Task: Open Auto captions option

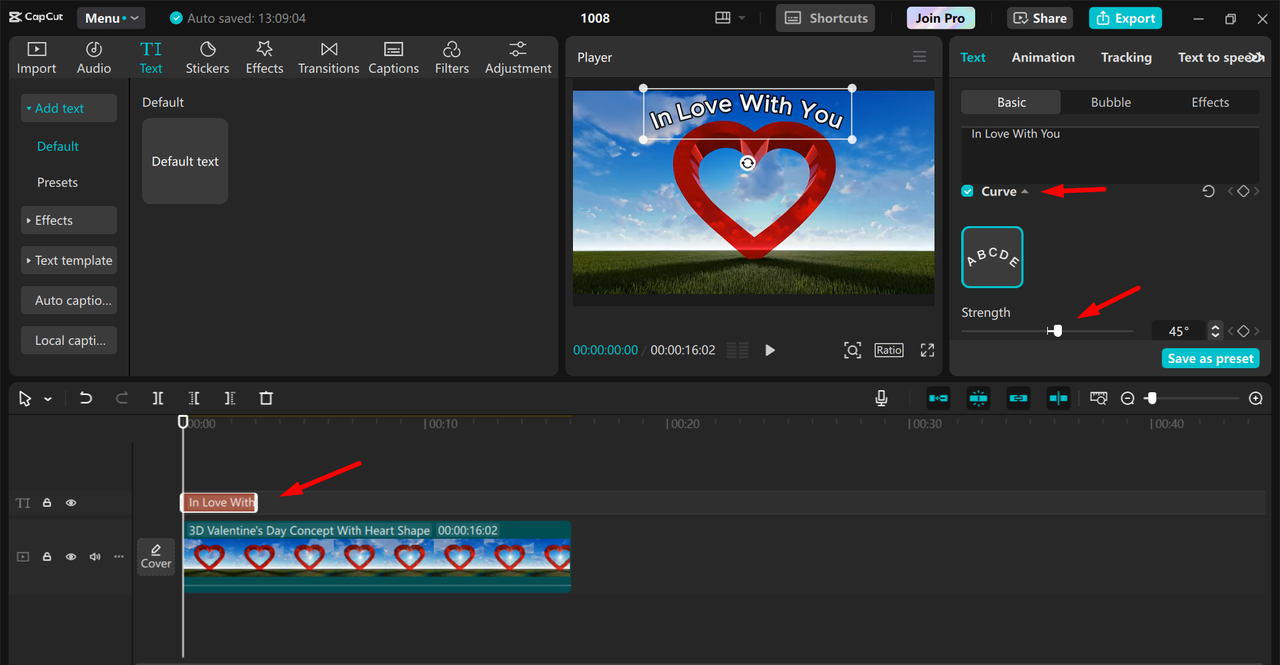Action: click(69, 300)
